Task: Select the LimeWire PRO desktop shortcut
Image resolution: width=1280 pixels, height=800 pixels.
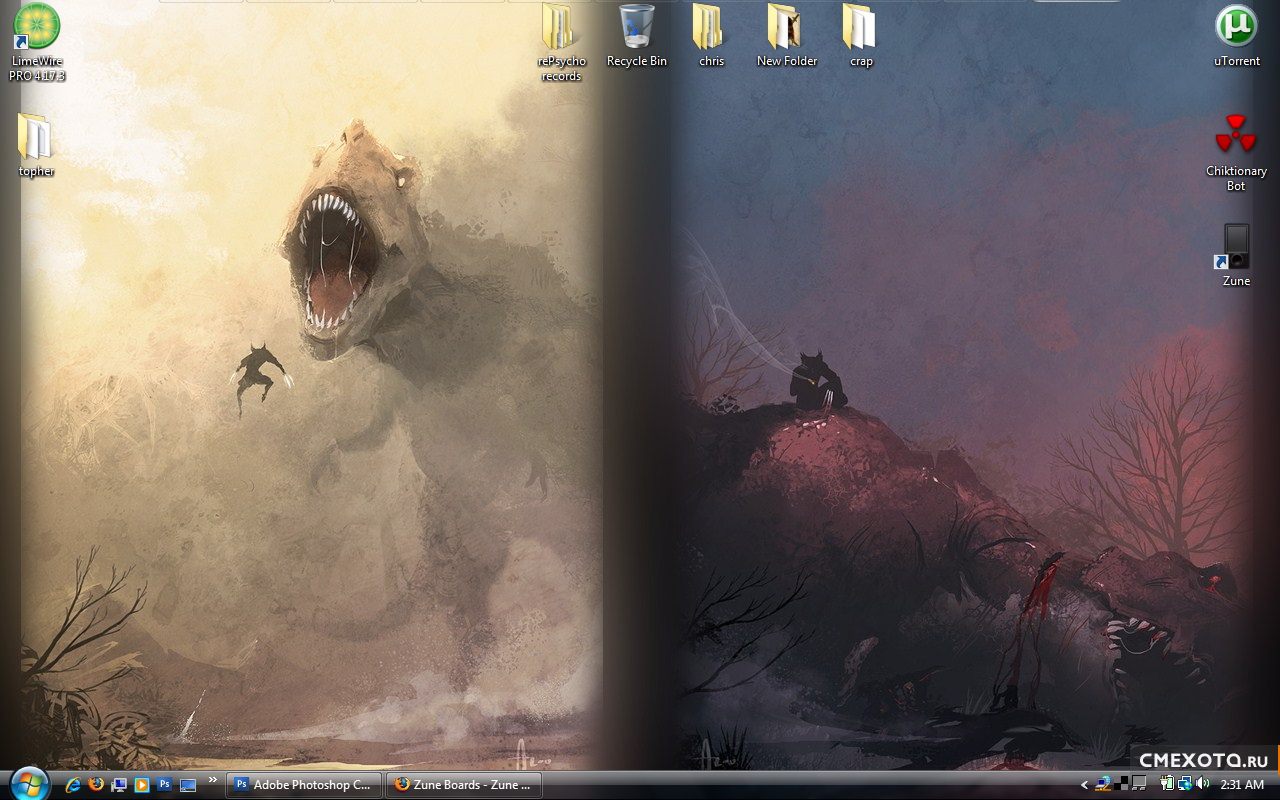Action: [37, 28]
